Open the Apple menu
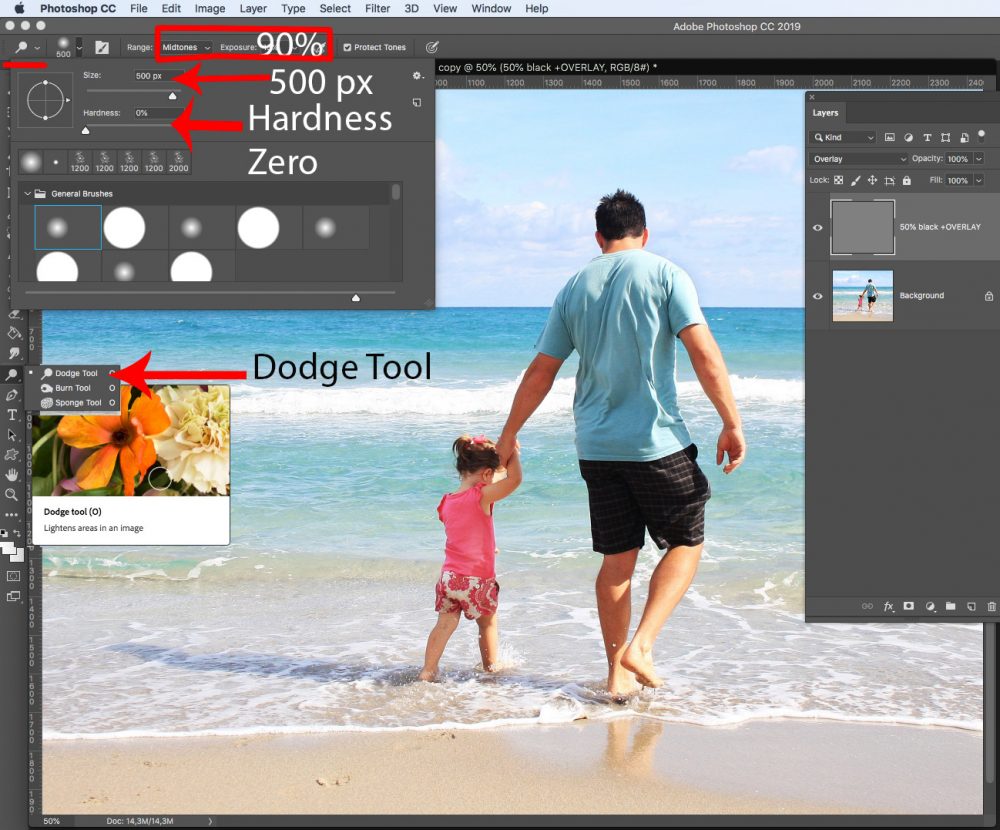This screenshot has height=830, width=1000. [x=20, y=8]
